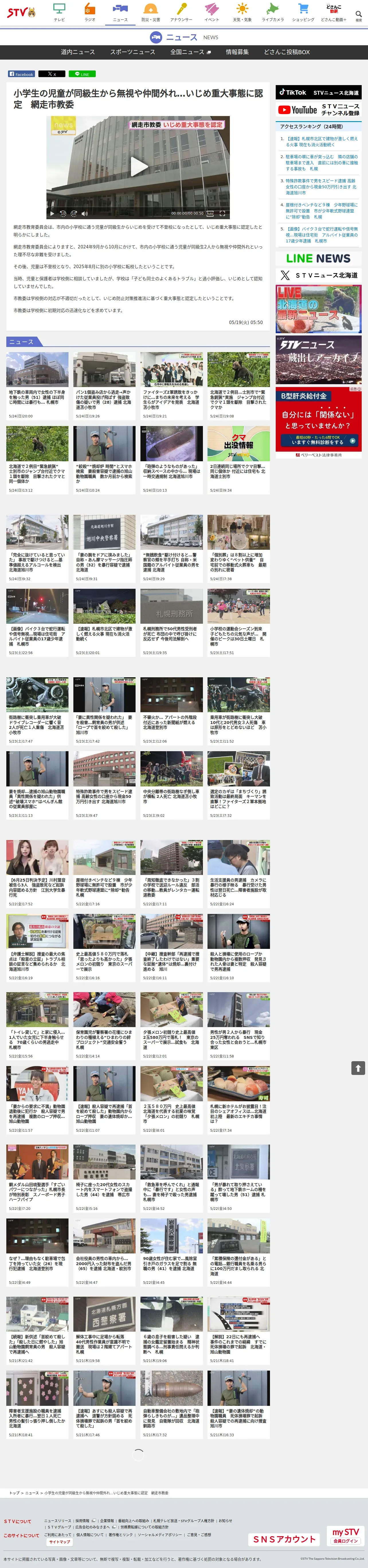Open the STVニュース蔵出しアーカイブ banner
368x1568 pixels.
click(x=318, y=359)
